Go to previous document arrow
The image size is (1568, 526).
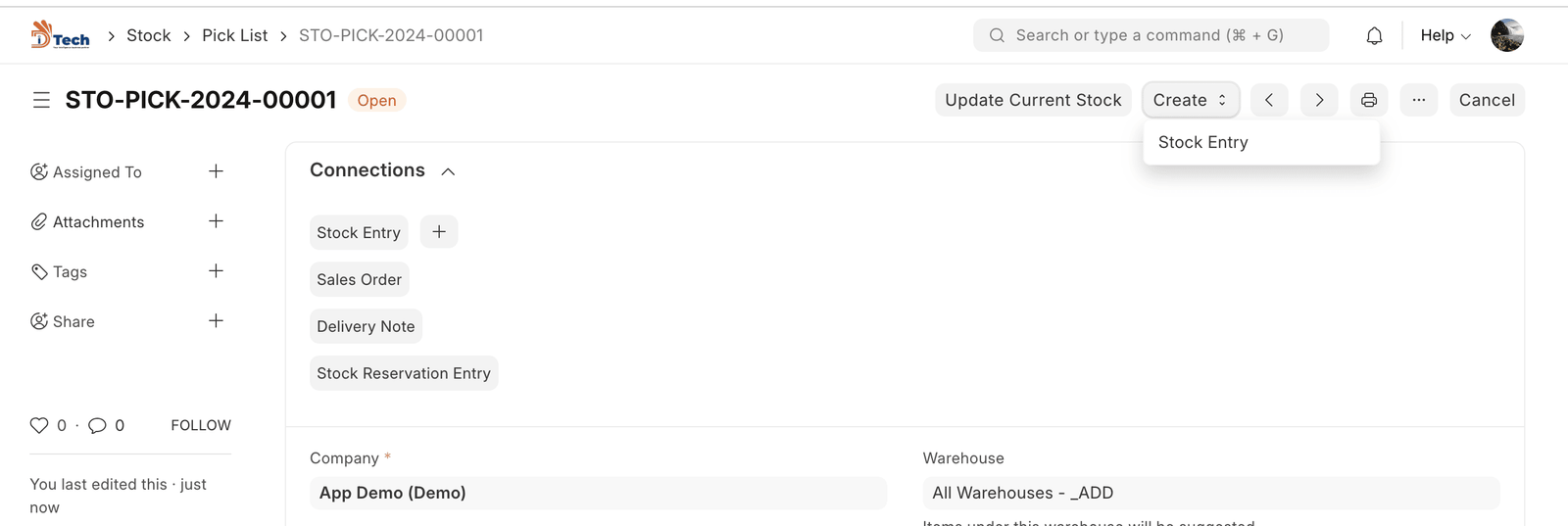click(x=1269, y=100)
